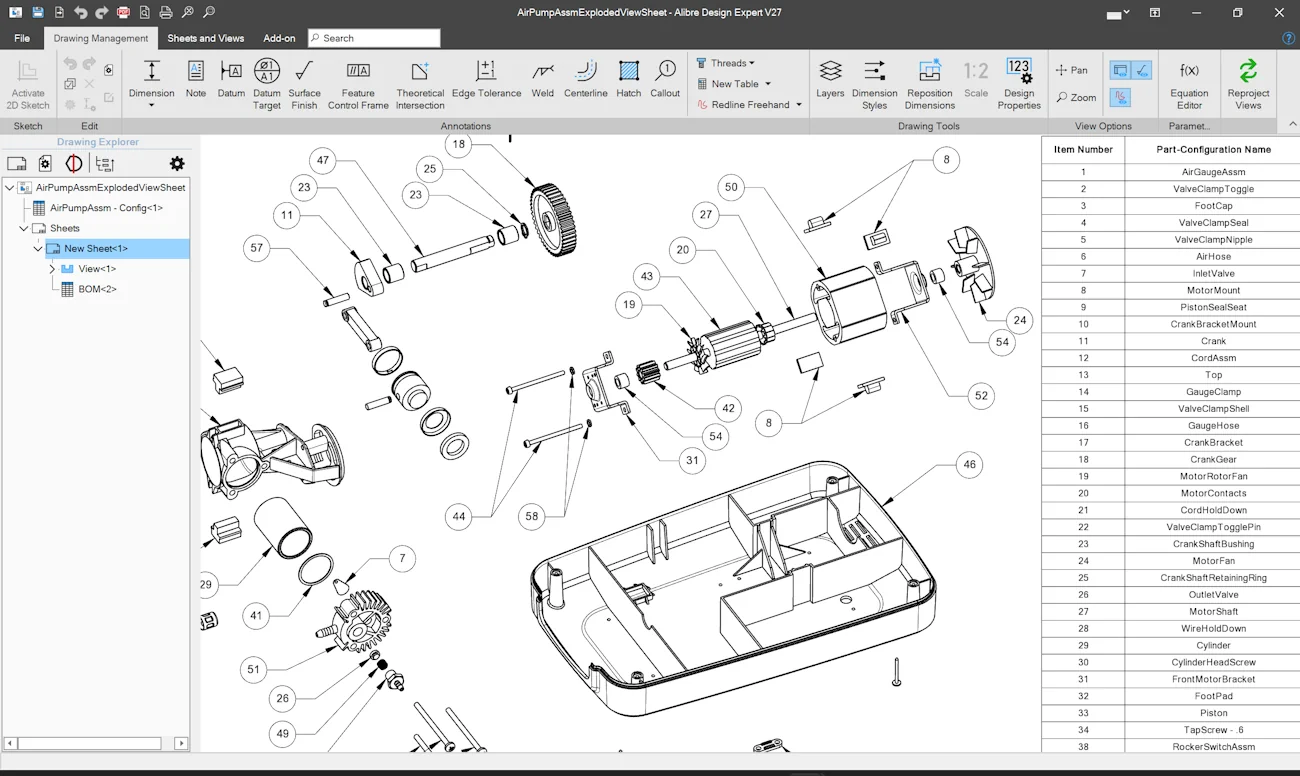Collapse the AirPumpAssmExplodedViewSheet root node

pos(11,188)
